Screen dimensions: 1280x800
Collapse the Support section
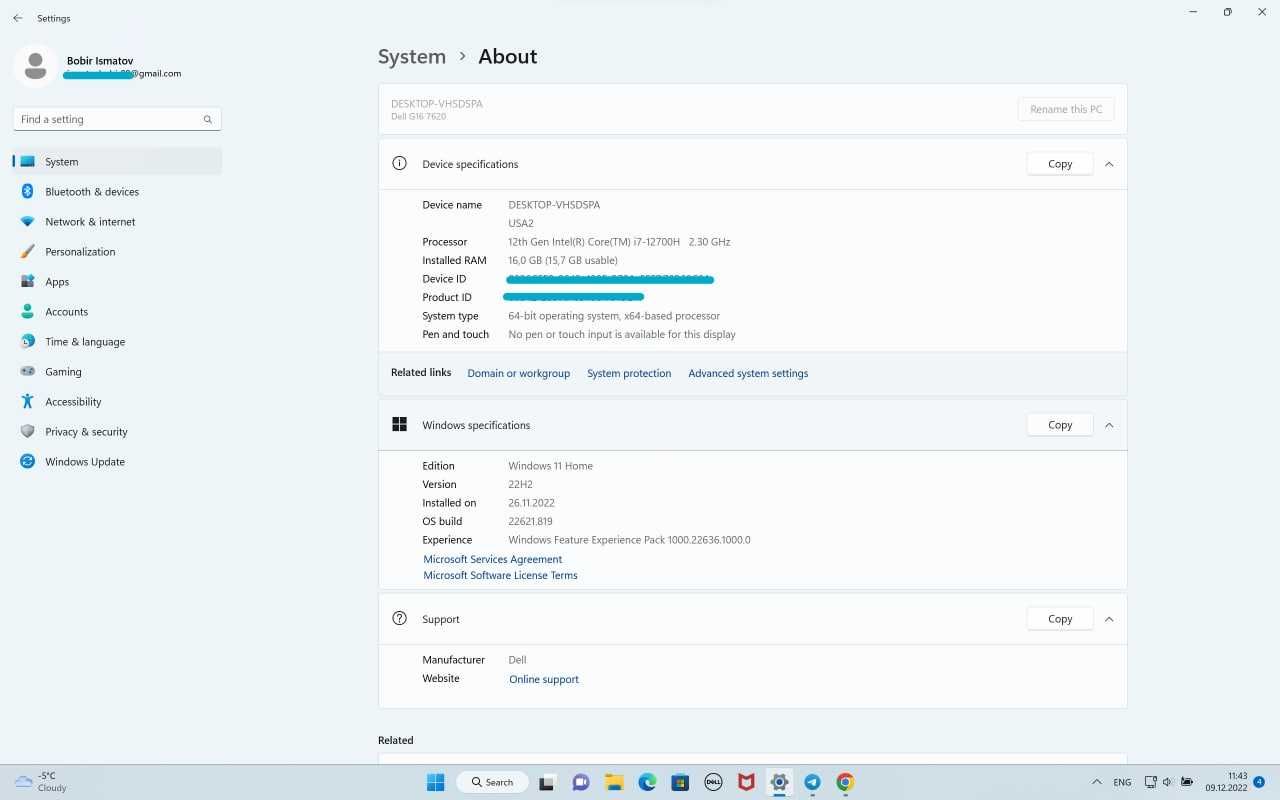[1109, 619]
